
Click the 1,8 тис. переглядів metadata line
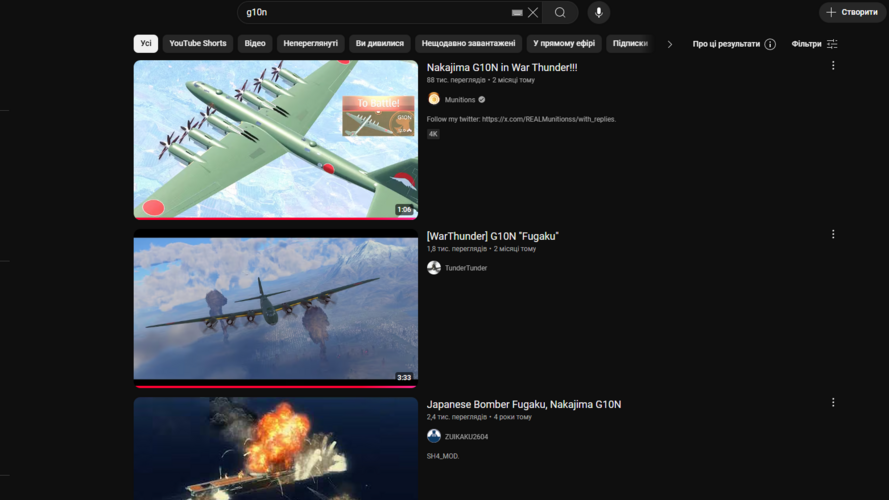pyautogui.click(x=481, y=248)
